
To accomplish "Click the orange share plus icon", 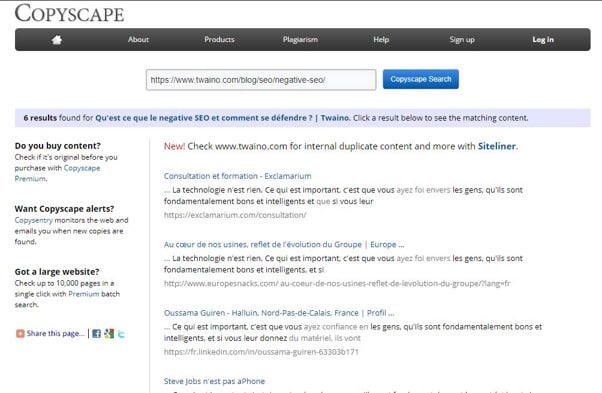I will click(20, 334).
